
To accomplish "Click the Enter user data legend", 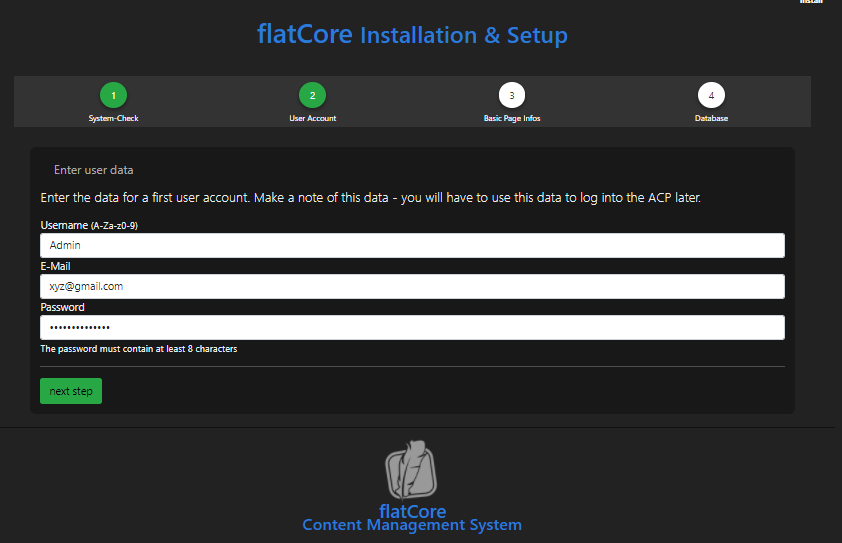I will point(93,170).
